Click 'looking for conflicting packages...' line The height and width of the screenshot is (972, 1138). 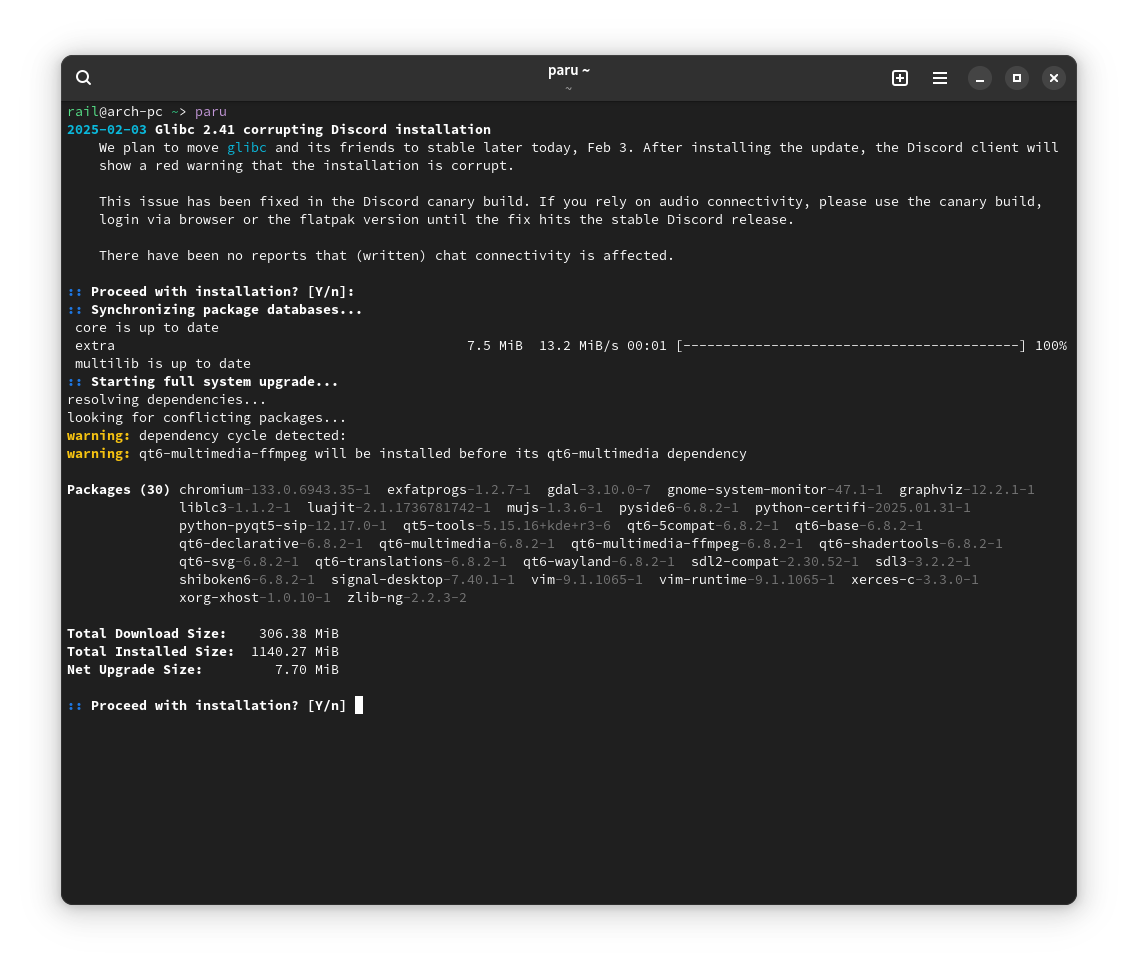coord(206,417)
